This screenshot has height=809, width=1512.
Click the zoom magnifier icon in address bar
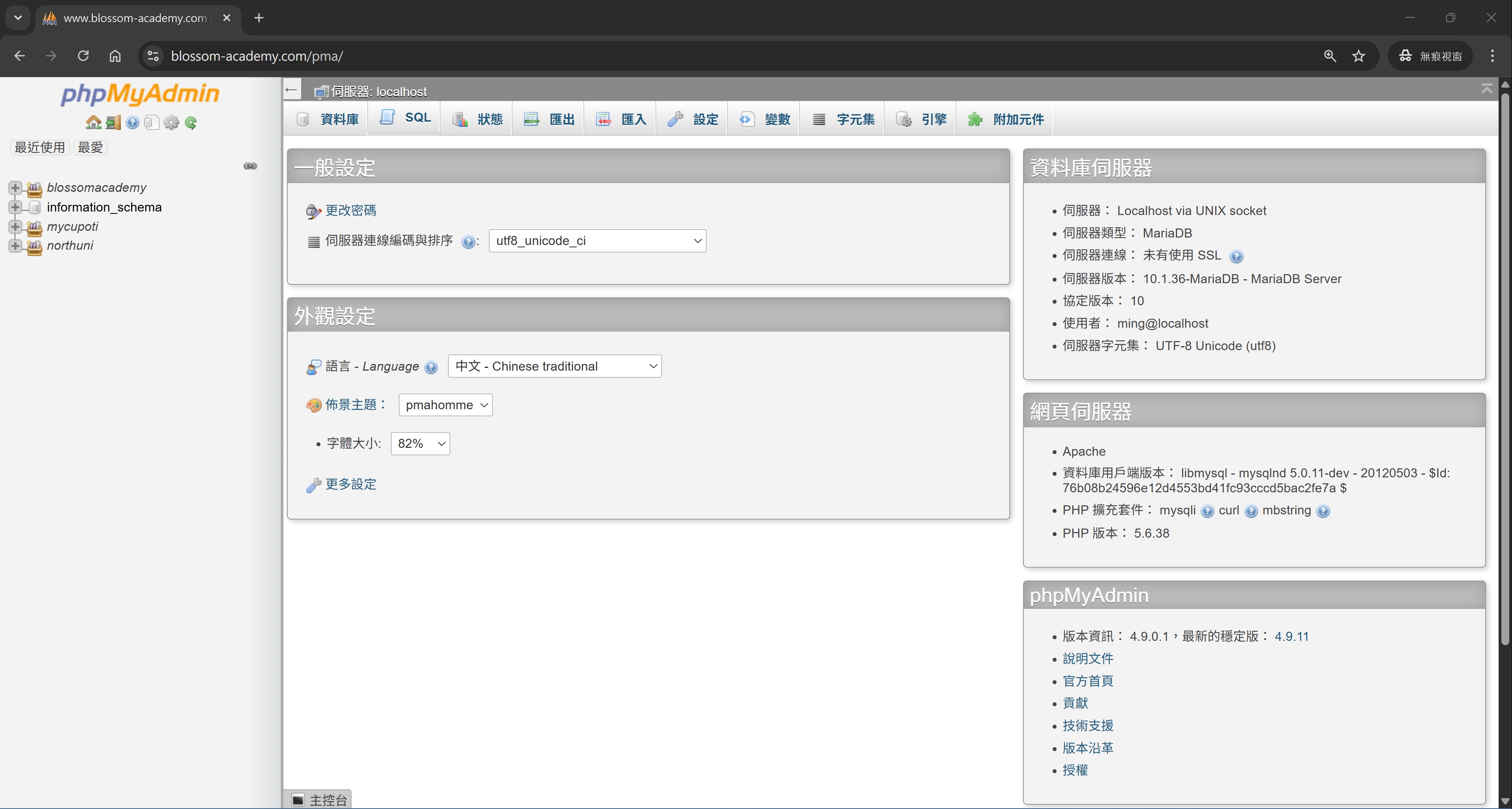click(x=1330, y=56)
